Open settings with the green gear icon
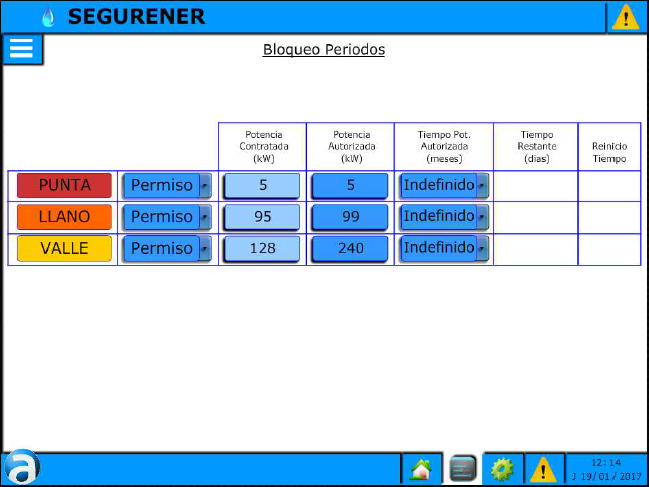This screenshot has width=649, height=487. click(x=502, y=469)
